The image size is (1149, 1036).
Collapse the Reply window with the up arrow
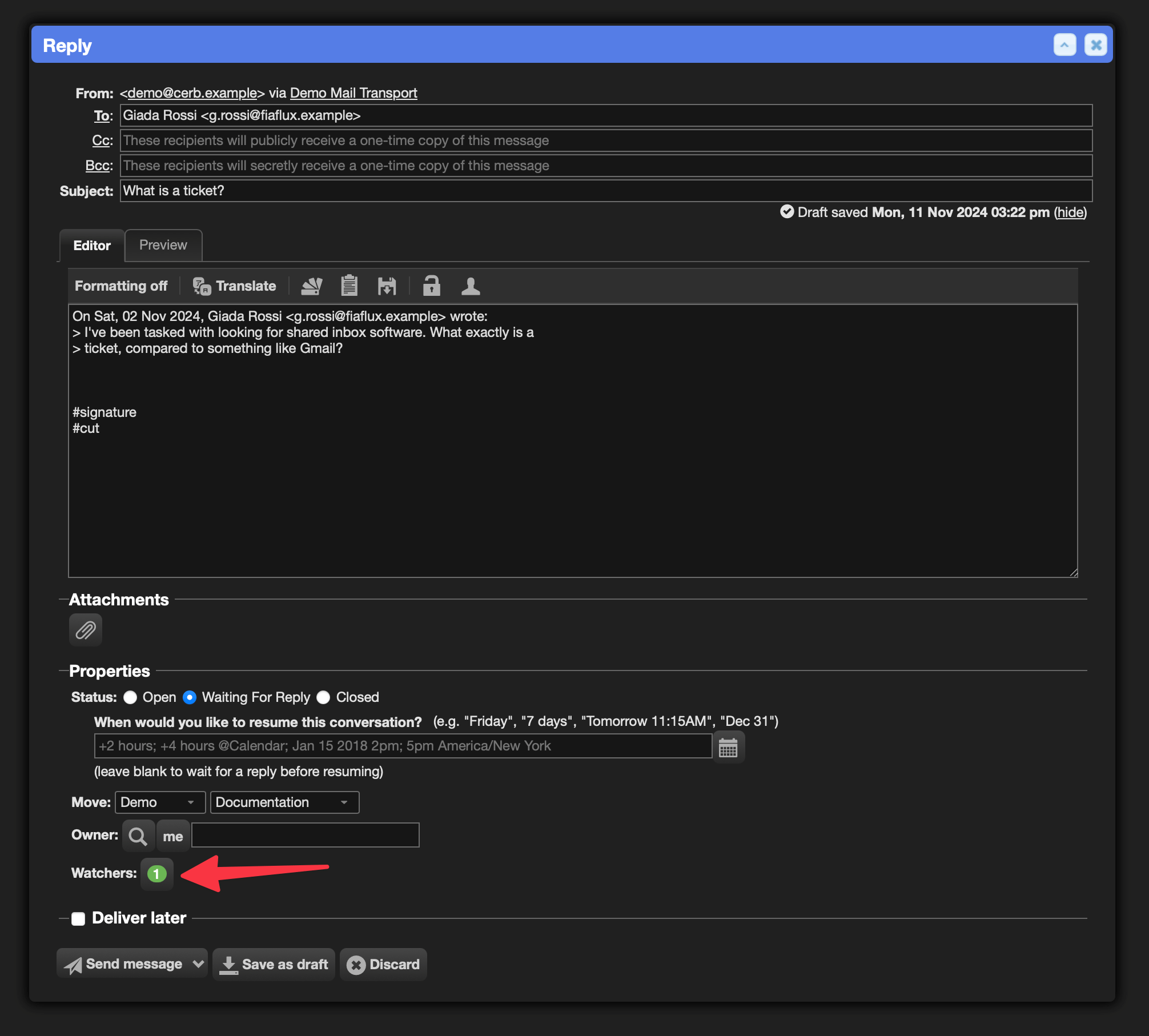coord(1064,45)
